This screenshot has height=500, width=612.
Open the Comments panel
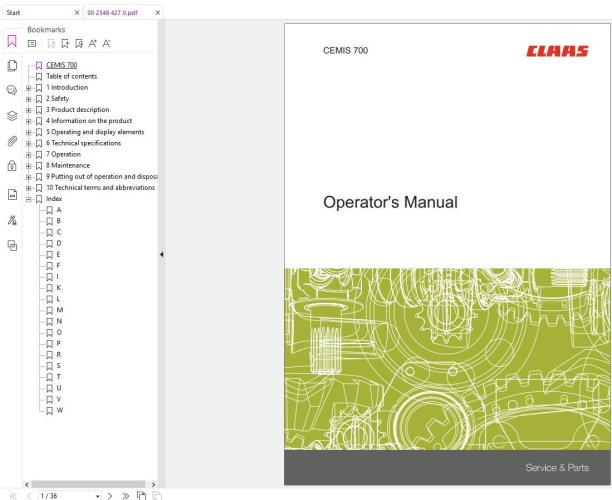[12, 91]
